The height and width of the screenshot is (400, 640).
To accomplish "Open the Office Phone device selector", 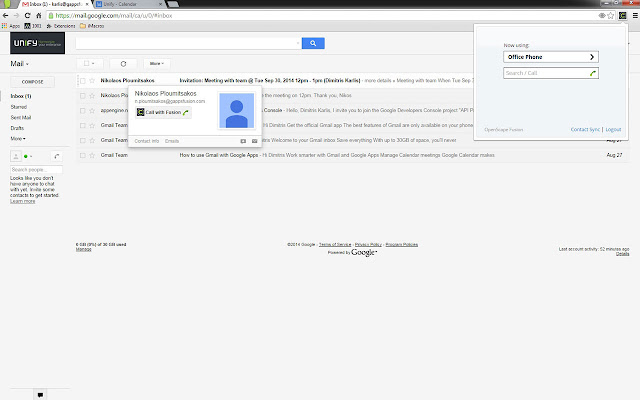I will 551,57.
